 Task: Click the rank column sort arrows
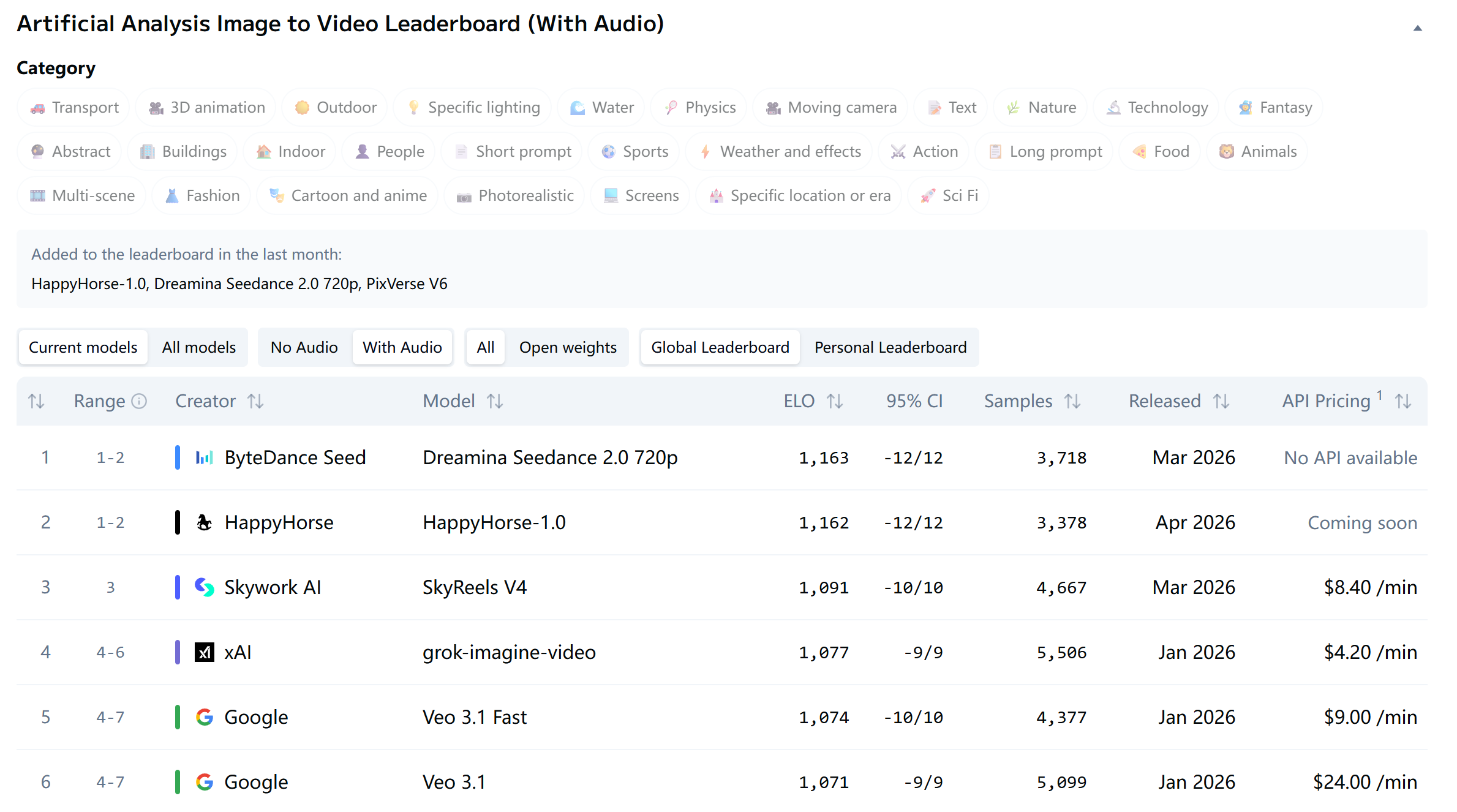pos(37,401)
